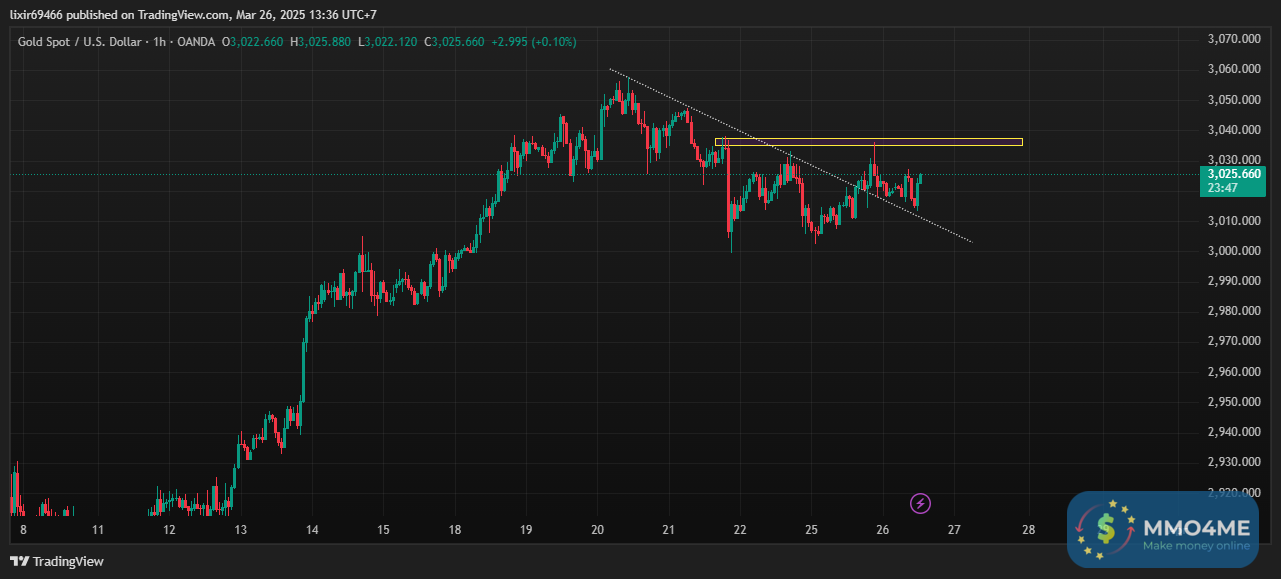The height and width of the screenshot is (579, 1281).
Task: Select the 1h interval label in legend
Action: coord(159,41)
